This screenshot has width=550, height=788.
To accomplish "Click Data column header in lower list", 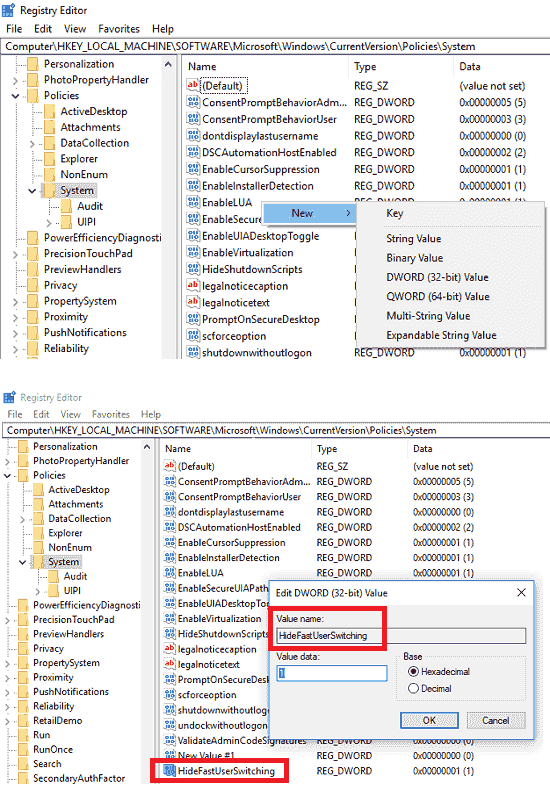I will 423,448.
